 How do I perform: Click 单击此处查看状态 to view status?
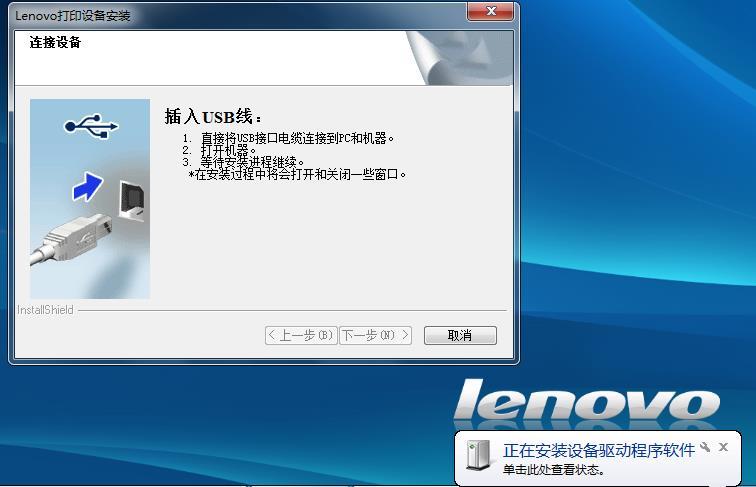click(x=554, y=469)
